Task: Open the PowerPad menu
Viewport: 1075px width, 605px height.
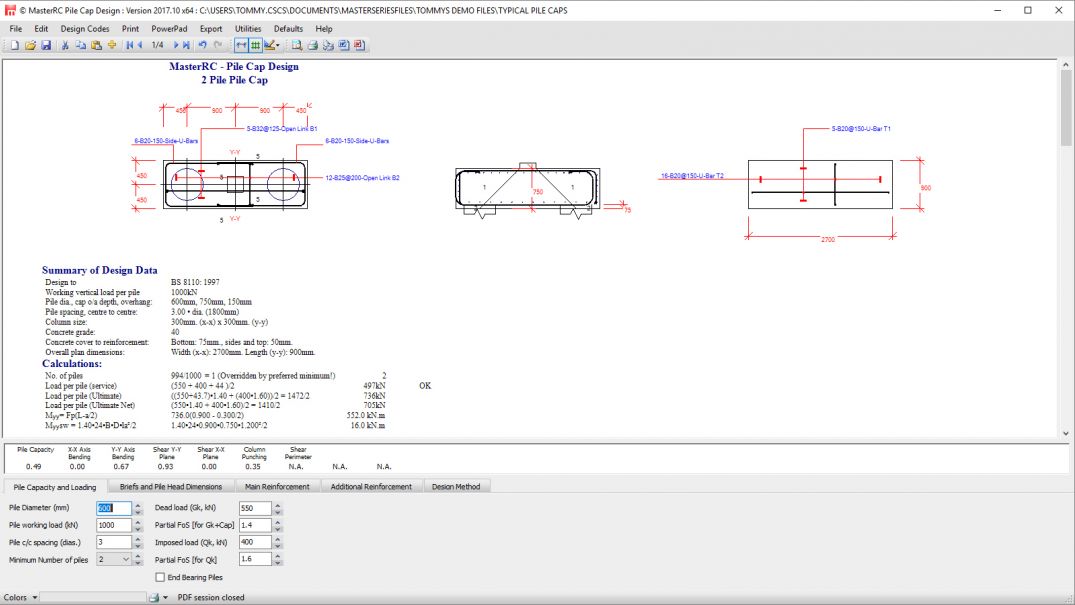Action: (169, 29)
